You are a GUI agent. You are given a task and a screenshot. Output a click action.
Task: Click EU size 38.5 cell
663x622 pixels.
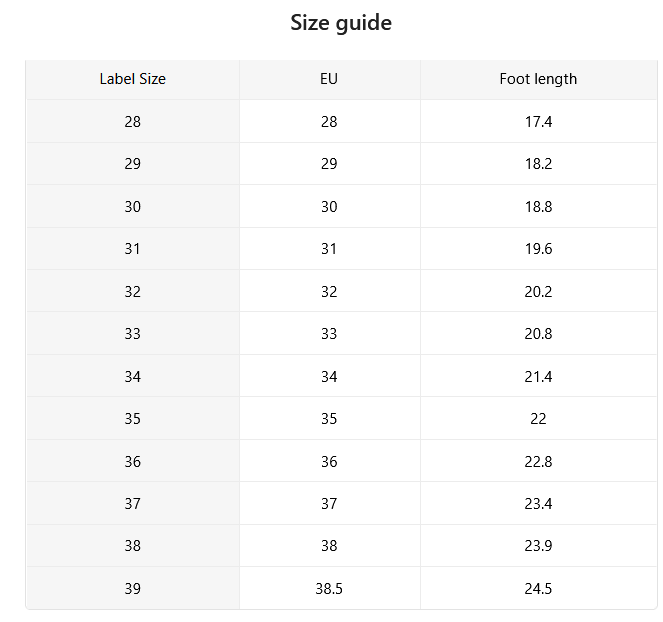point(329,589)
